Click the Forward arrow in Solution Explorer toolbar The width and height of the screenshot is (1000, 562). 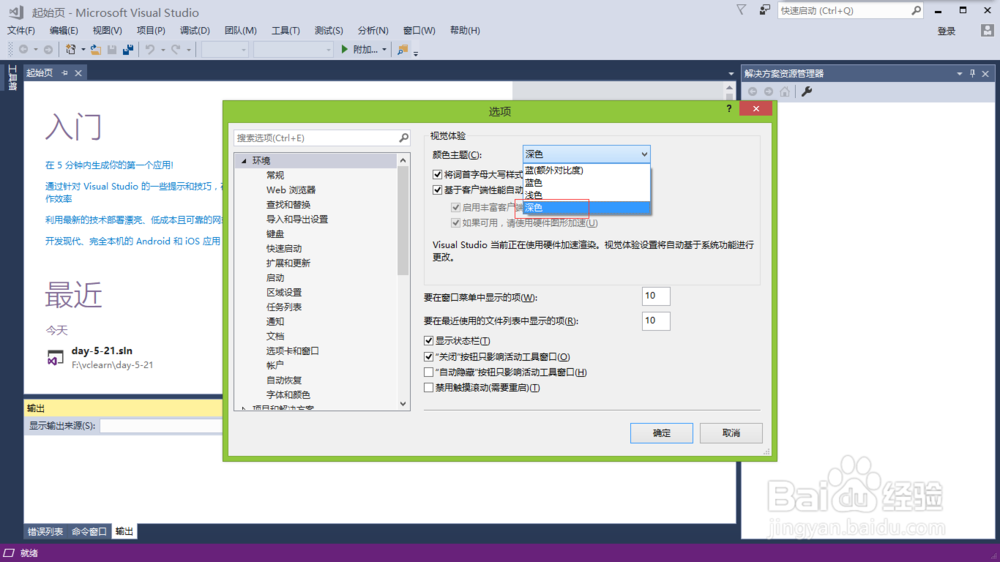768,92
